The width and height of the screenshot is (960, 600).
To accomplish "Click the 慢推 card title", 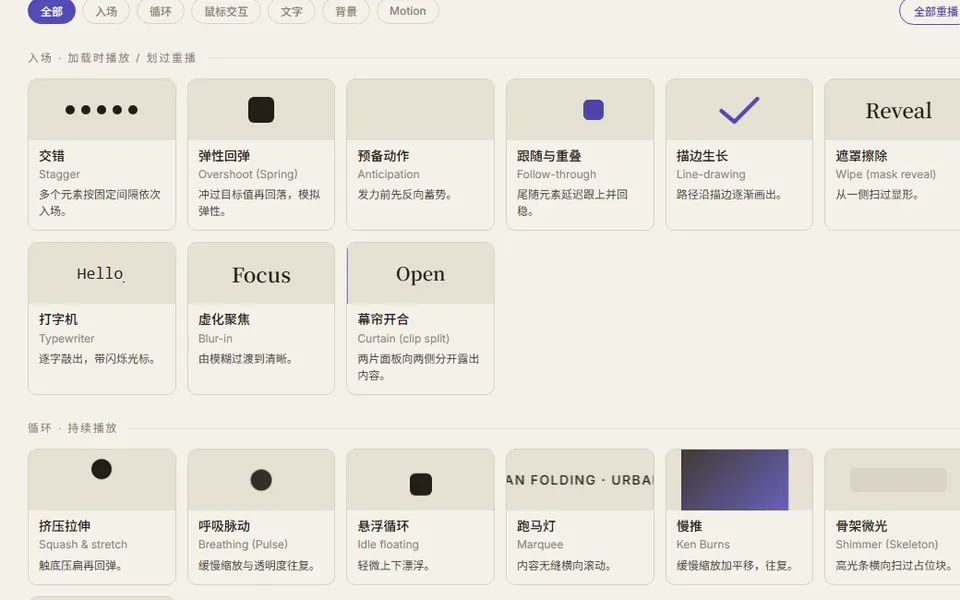I will (689, 526).
